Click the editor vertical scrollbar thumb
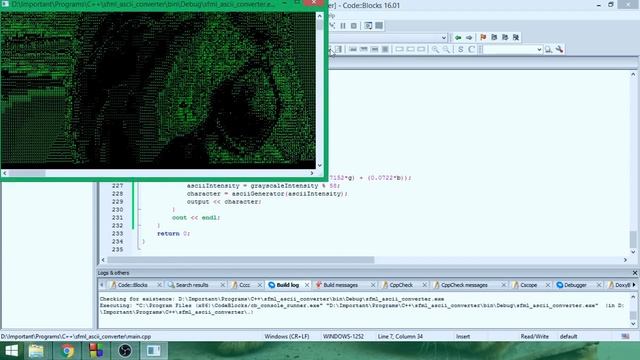The height and width of the screenshot is (360, 640). (x=633, y=239)
